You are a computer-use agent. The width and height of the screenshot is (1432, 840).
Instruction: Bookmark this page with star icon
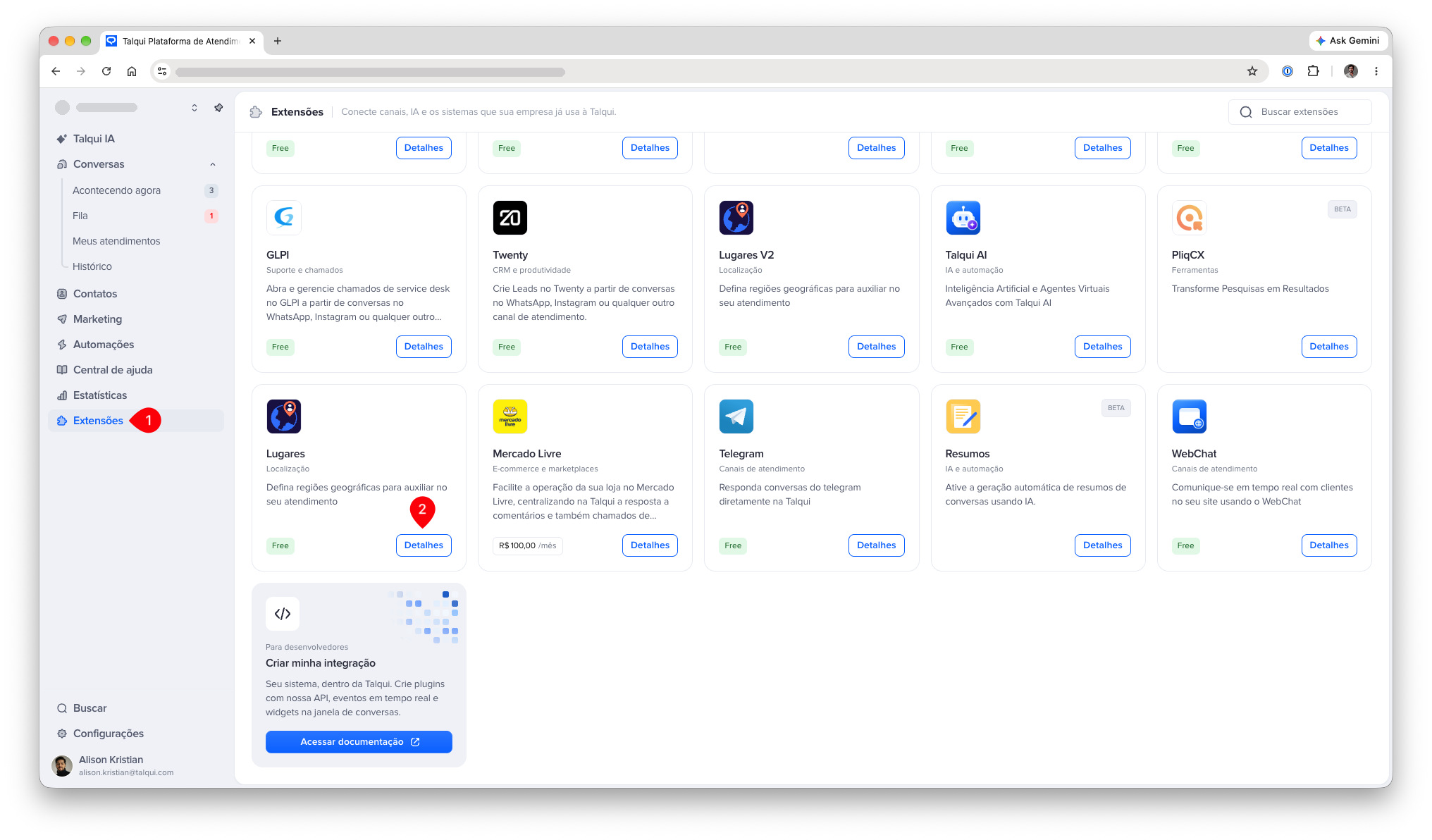pyautogui.click(x=1252, y=71)
